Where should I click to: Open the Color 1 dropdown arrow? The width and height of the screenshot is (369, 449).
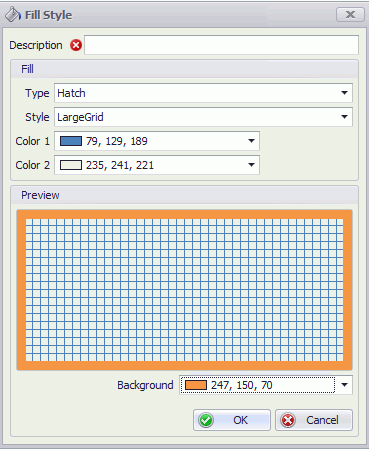(252, 141)
